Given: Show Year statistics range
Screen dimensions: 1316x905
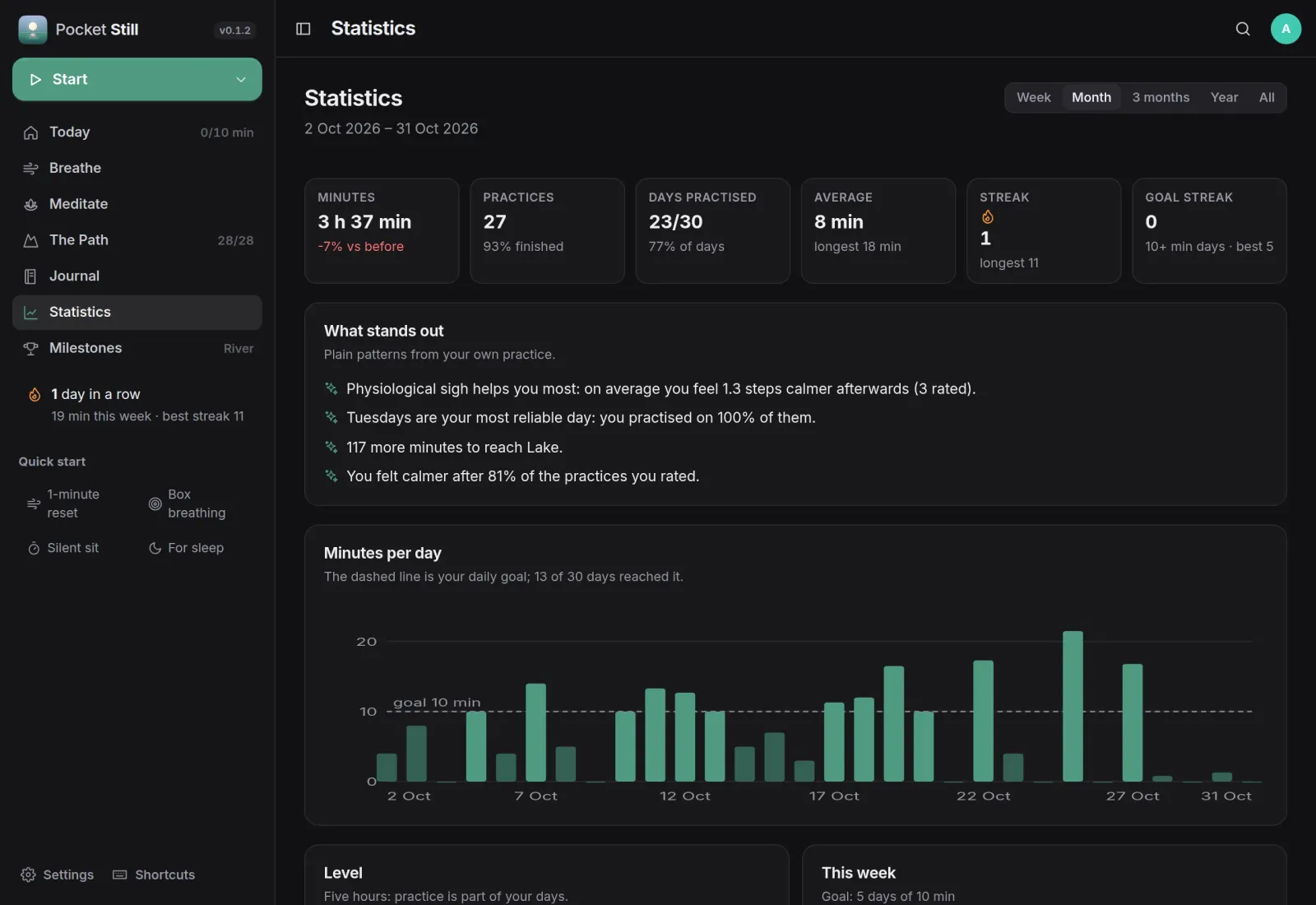Looking at the screenshot, I should click(1224, 97).
